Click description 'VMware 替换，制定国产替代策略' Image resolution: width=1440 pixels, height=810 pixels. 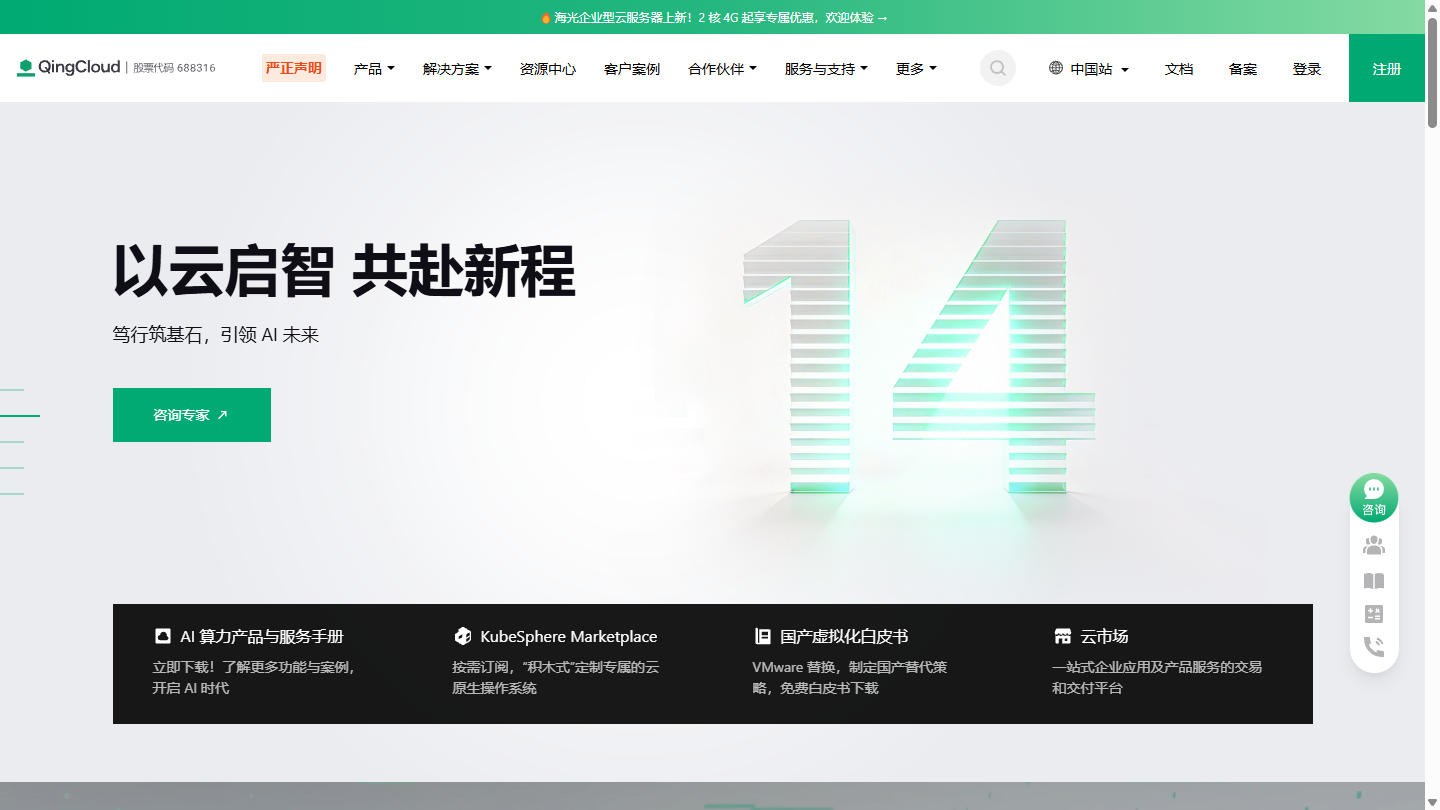[850, 677]
